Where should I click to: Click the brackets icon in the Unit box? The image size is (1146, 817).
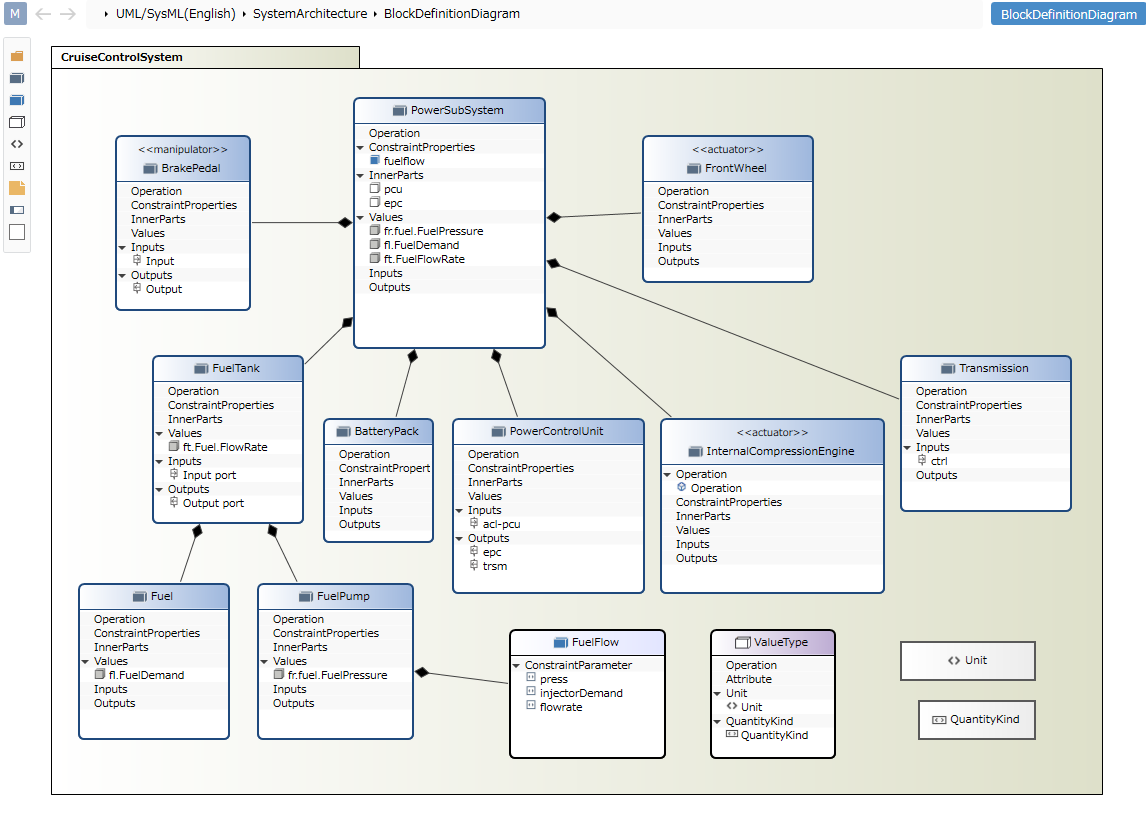(954, 661)
